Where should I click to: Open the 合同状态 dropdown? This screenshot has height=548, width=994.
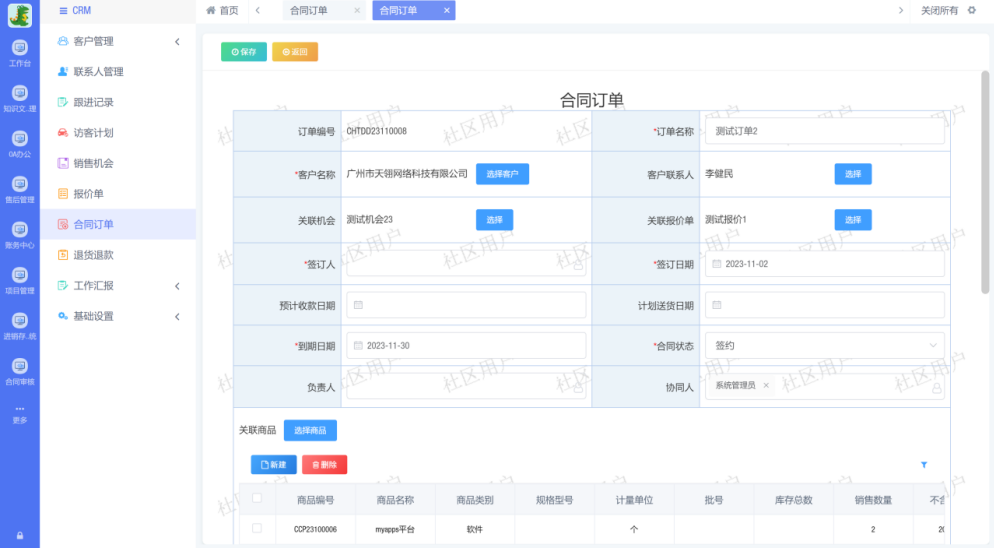pos(824,345)
